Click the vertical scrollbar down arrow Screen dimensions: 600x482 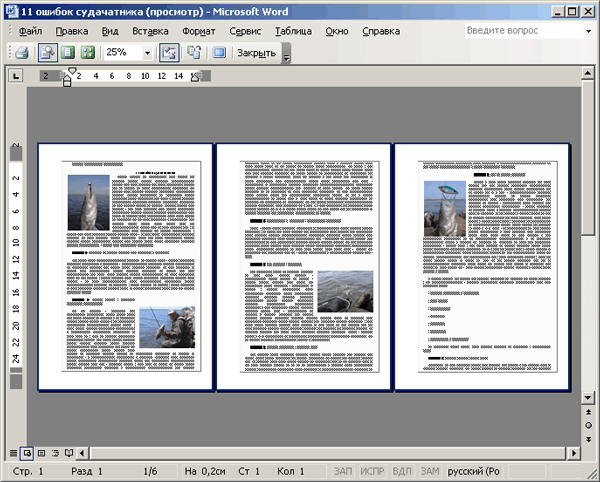click(x=588, y=398)
